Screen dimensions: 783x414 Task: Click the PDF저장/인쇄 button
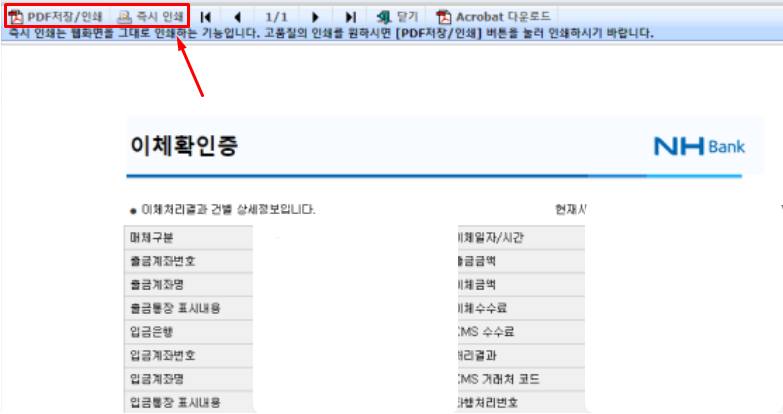click(x=55, y=17)
